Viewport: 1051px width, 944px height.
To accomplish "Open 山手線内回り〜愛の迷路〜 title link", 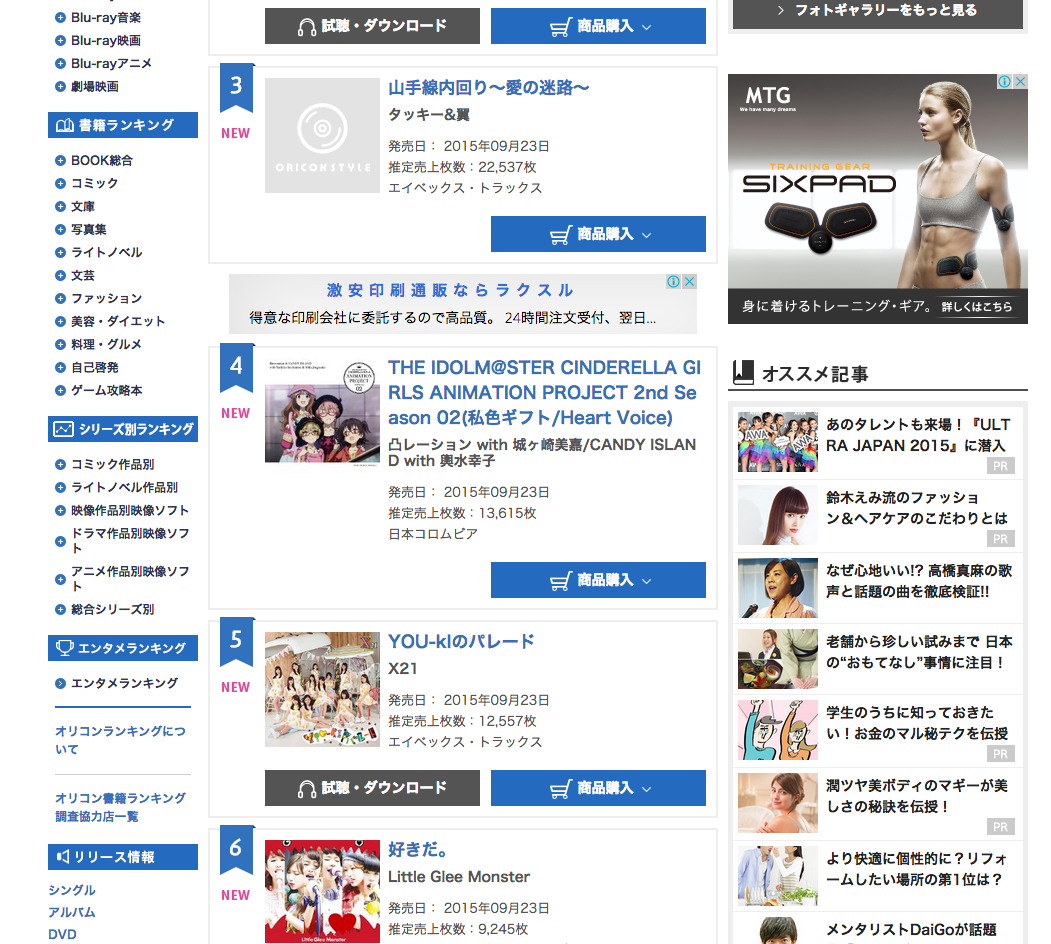I will (489, 88).
